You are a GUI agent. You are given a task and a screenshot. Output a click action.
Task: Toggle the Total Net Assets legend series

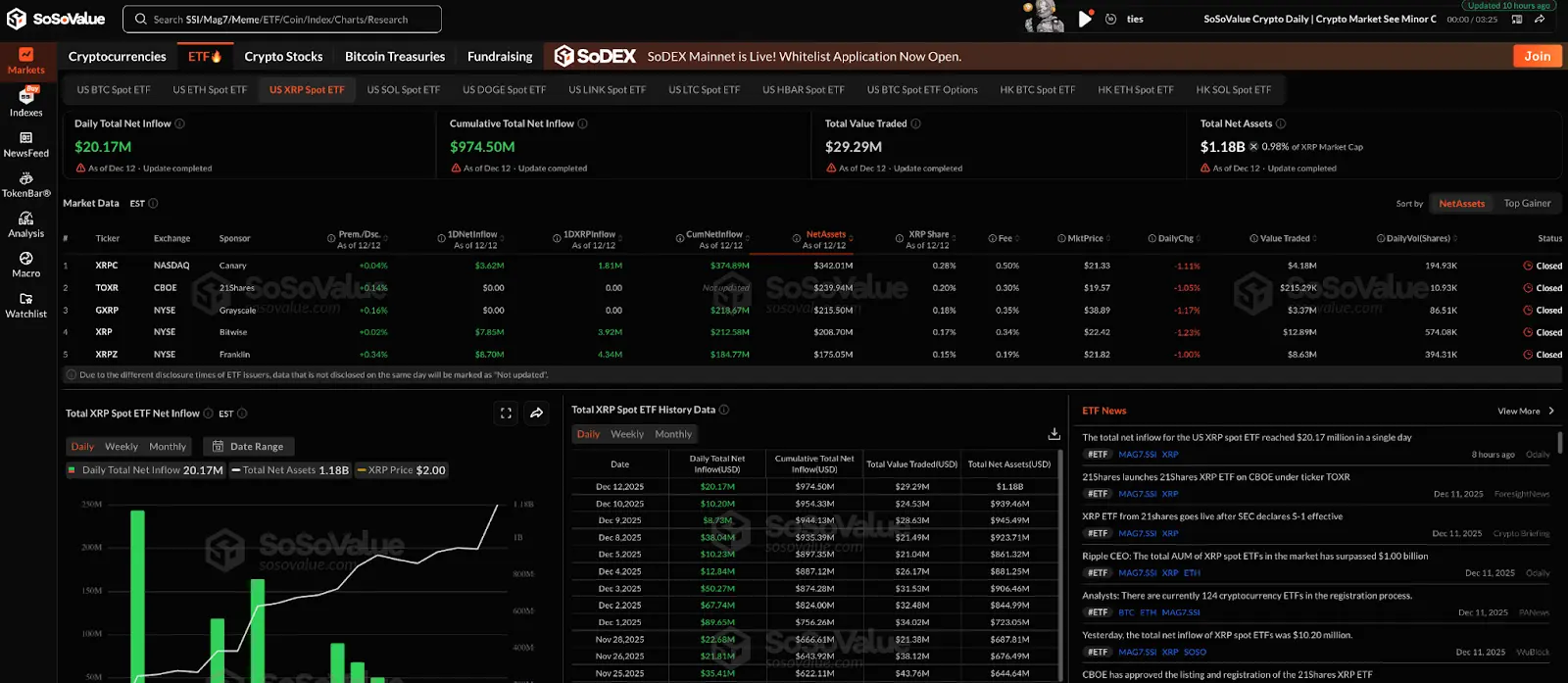[x=290, y=470]
